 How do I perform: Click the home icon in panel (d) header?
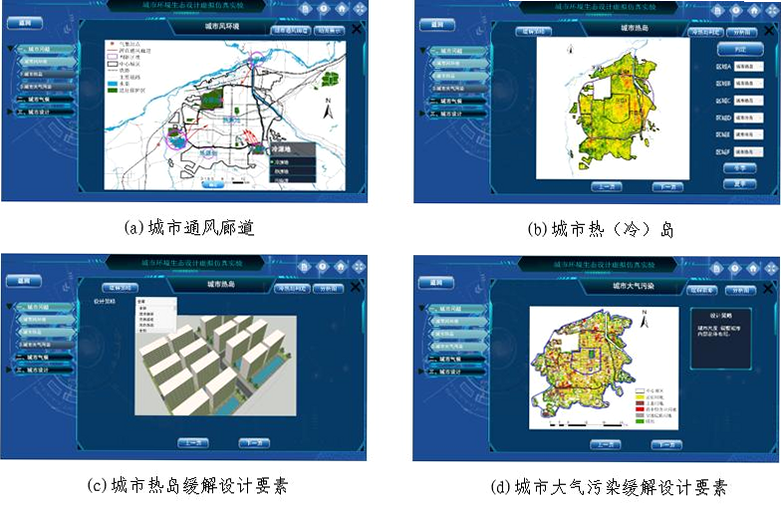(x=753, y=268)
